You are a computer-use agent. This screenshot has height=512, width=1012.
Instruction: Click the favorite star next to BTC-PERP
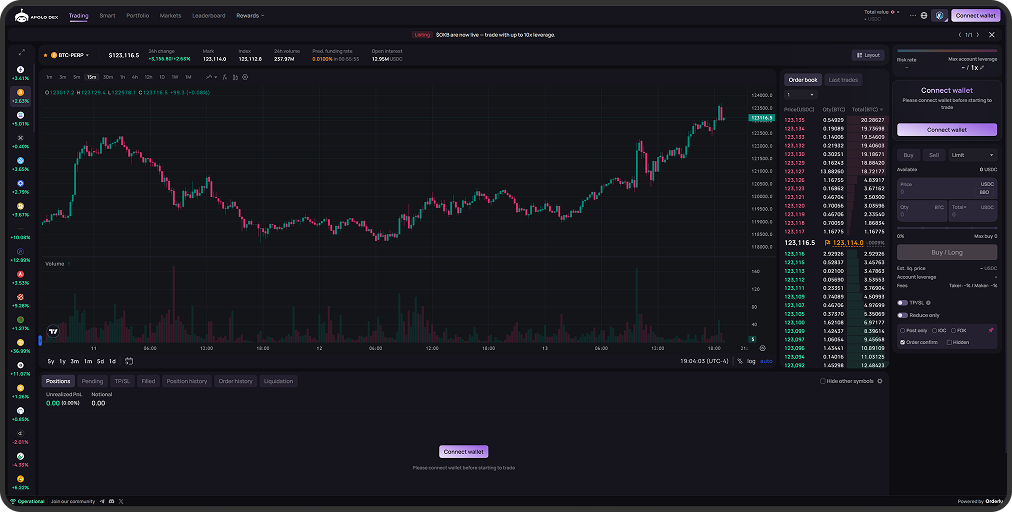tap(45, 55)
